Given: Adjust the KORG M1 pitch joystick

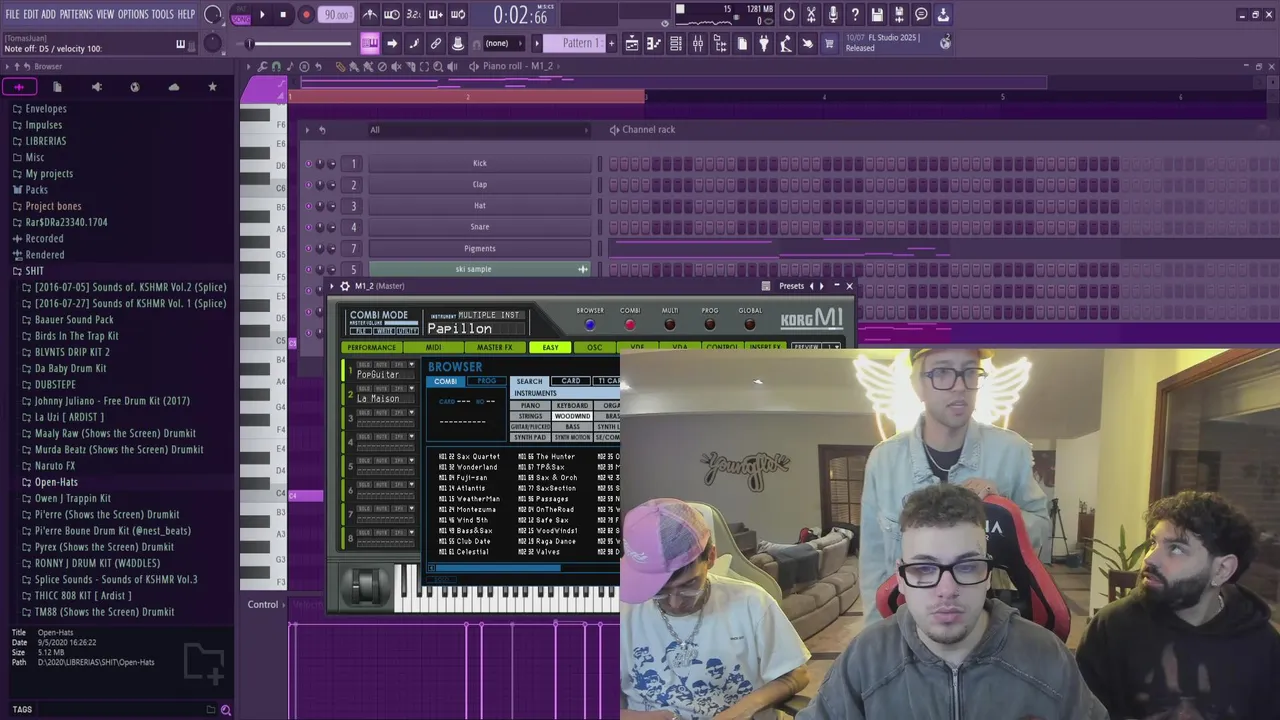Looking at the screenshot, I should click(x=365, y=585).
